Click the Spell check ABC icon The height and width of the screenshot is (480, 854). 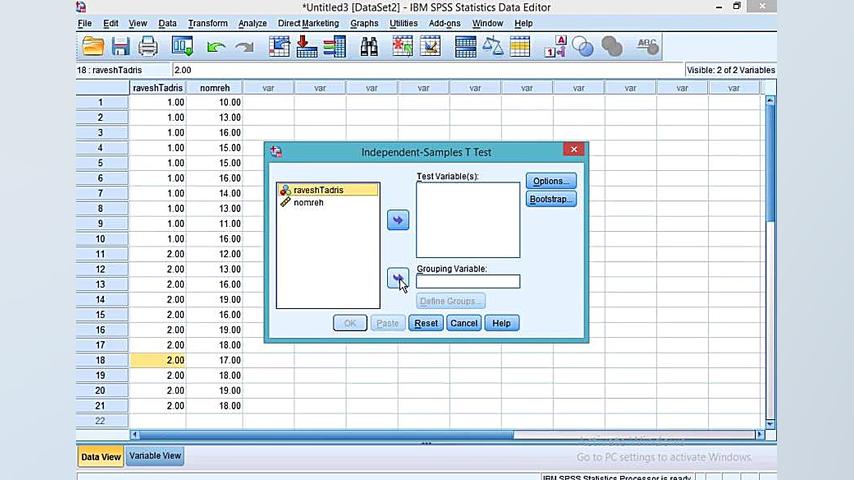coord(647,46)
